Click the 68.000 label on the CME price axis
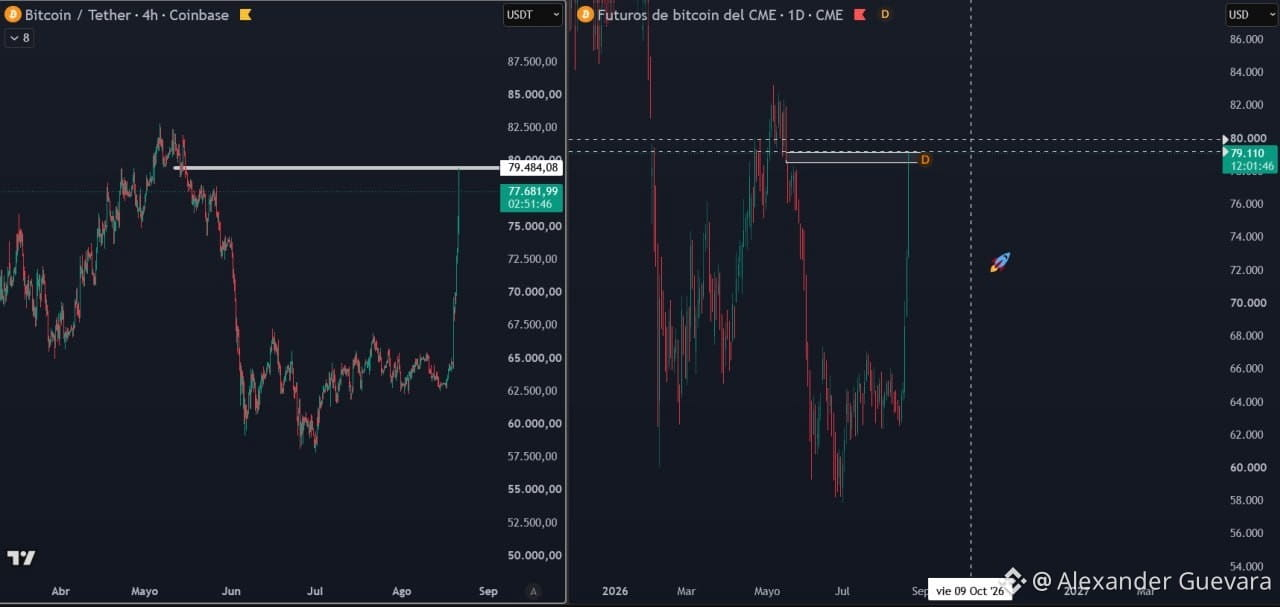Viewport: 1280px width, 607px height. coord(1248,337)
